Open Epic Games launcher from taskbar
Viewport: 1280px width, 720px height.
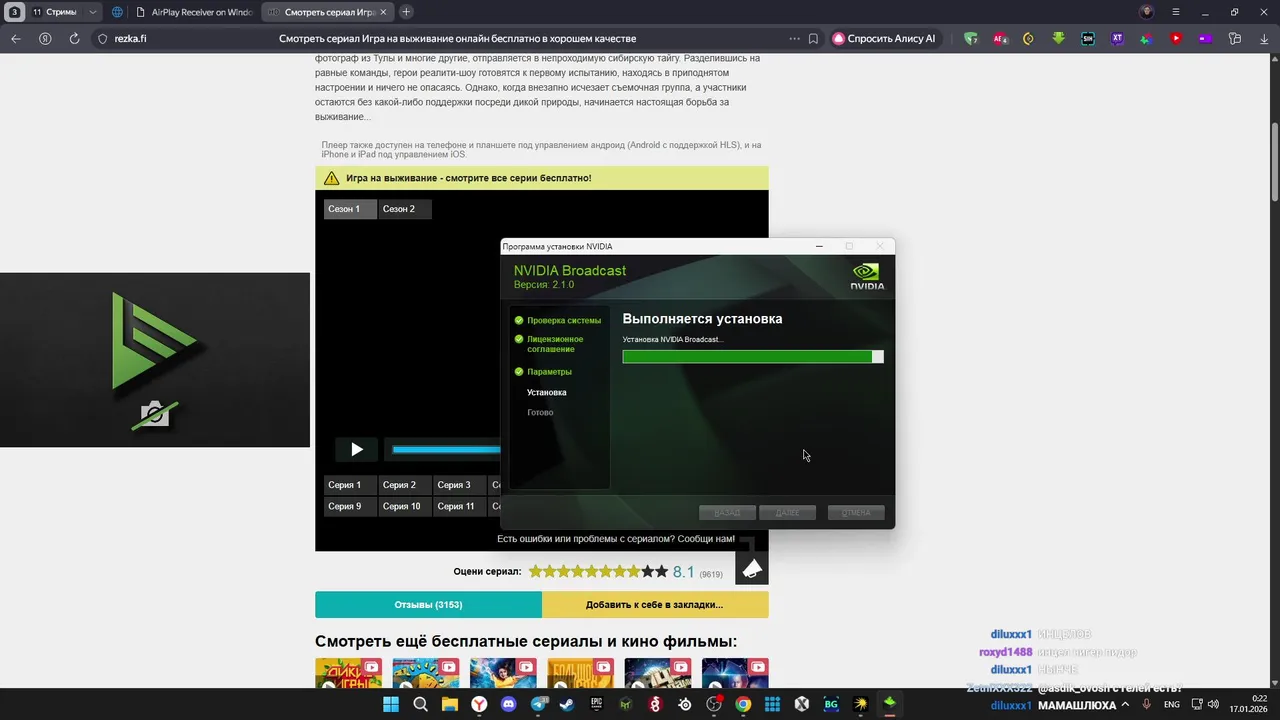pyautogui.click(x=597, y=704)
